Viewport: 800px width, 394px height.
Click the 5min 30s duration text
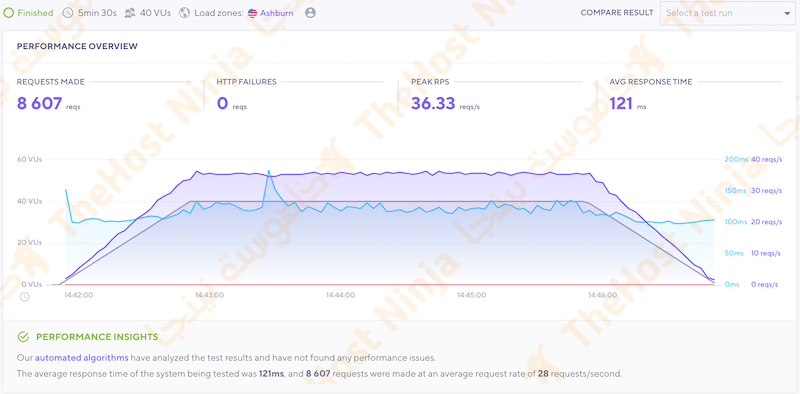97,13
